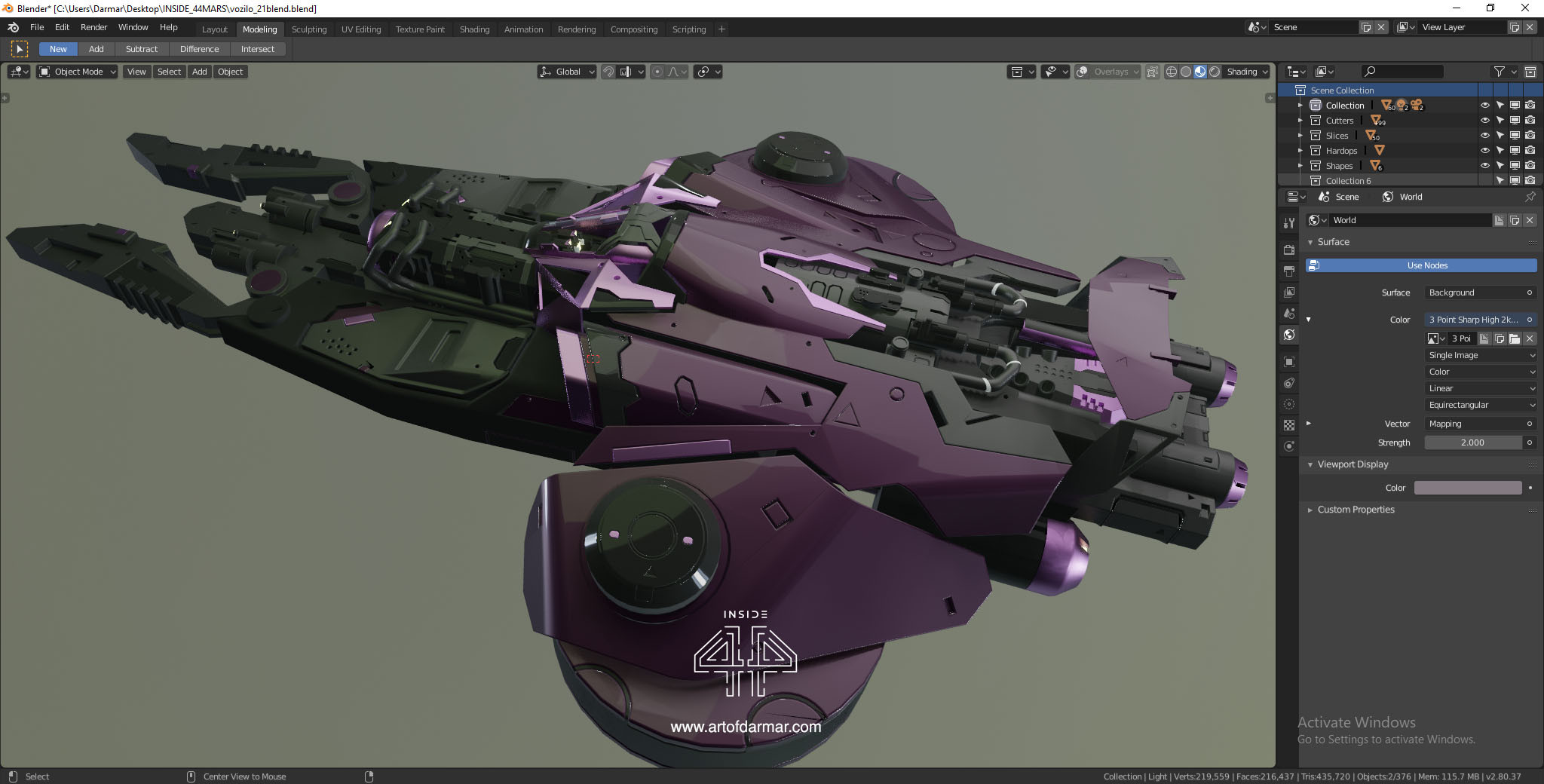1544x784 pixels.
Task: Click the Difference selection mode button
Action: (199, 49)
